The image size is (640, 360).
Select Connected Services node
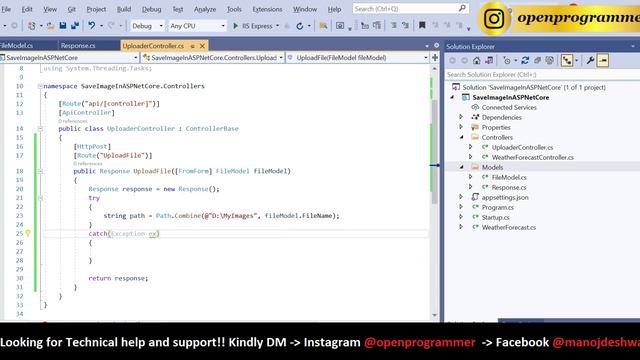click(509, 107)
